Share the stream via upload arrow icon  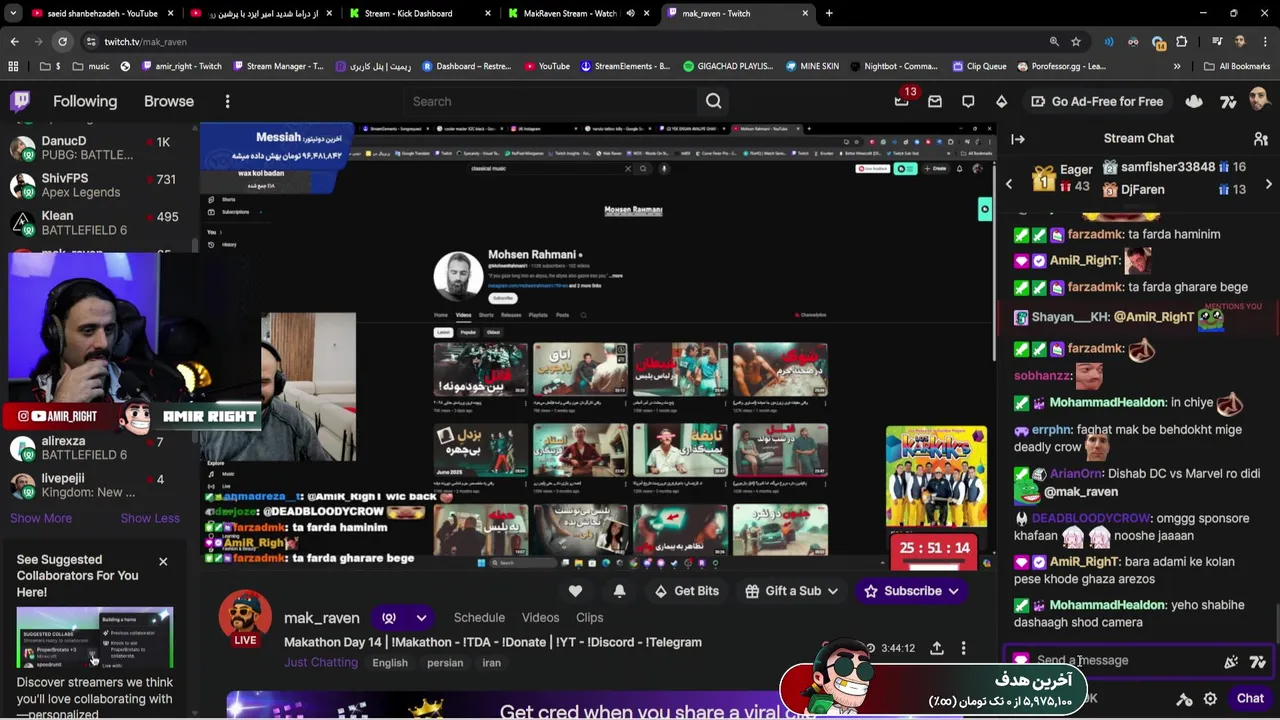pyautogui.click(x=937, y=648)
